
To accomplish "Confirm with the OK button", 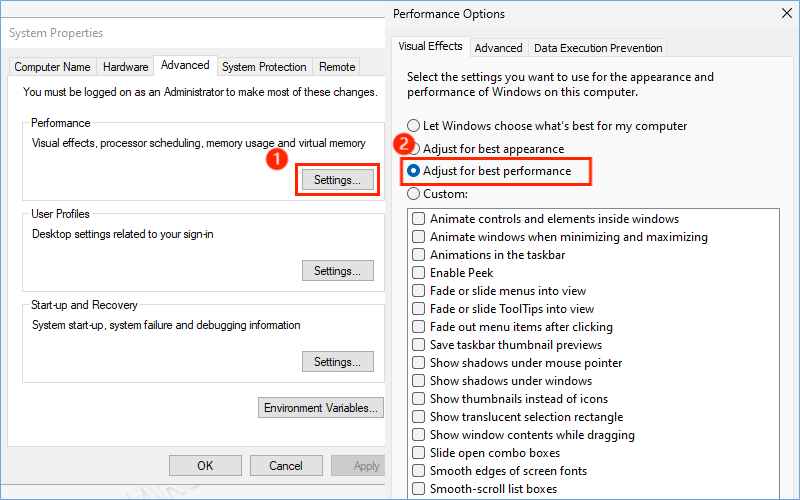I will coord(205,465).
